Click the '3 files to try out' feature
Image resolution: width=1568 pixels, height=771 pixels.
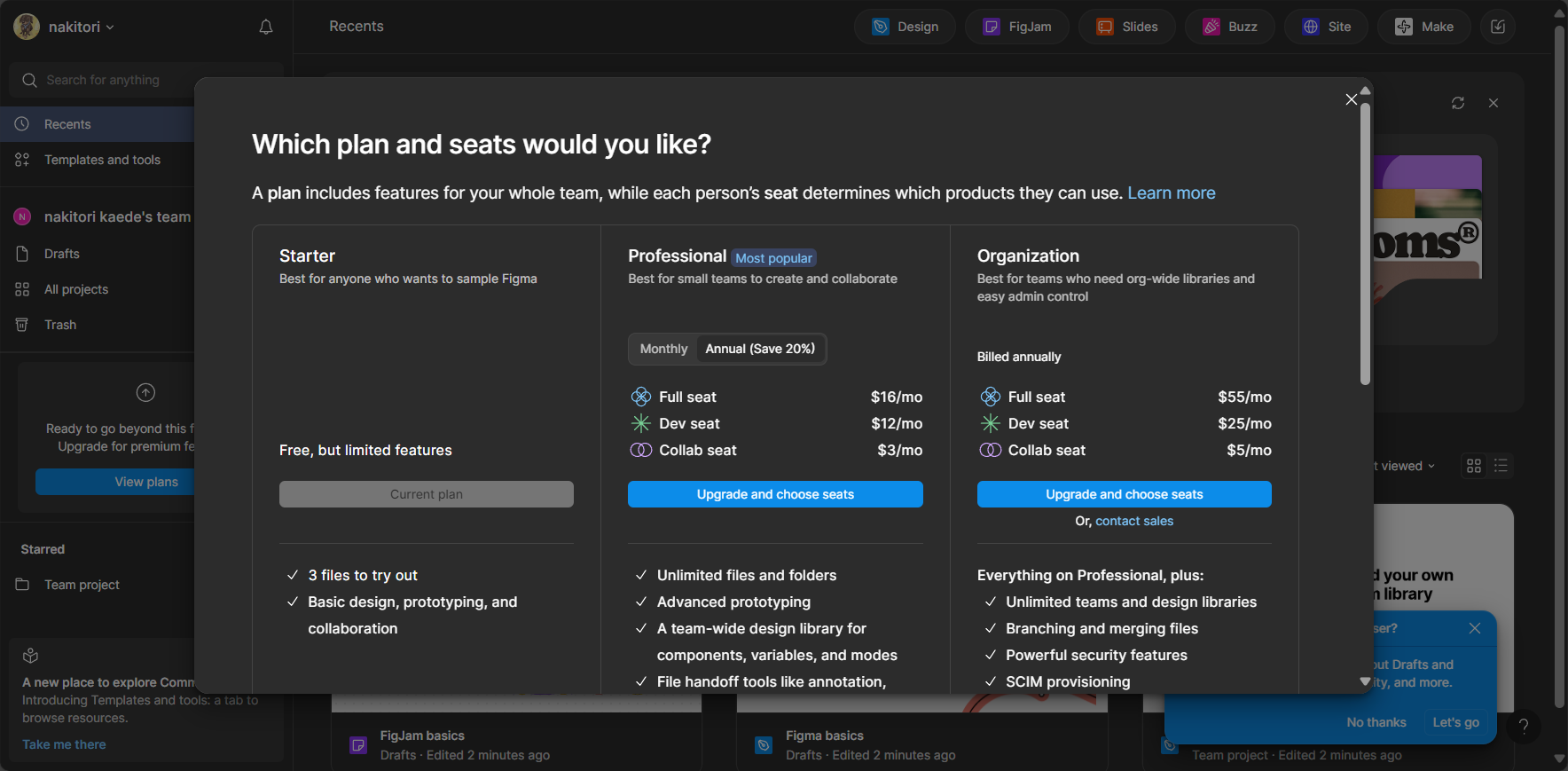tap(363, 575)
